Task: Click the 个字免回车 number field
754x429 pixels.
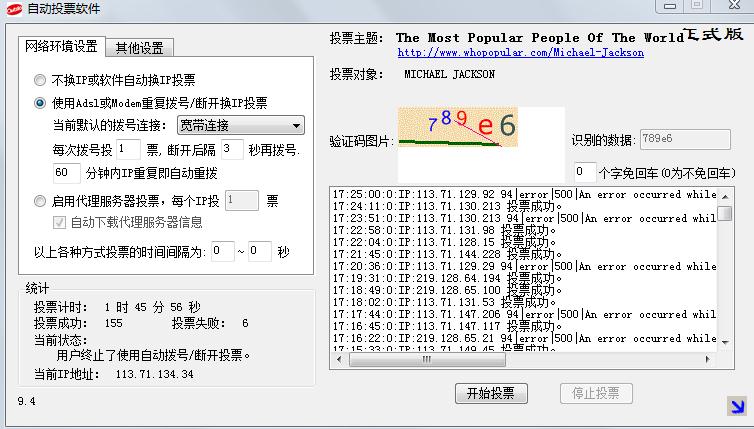Action: [586, 171]
